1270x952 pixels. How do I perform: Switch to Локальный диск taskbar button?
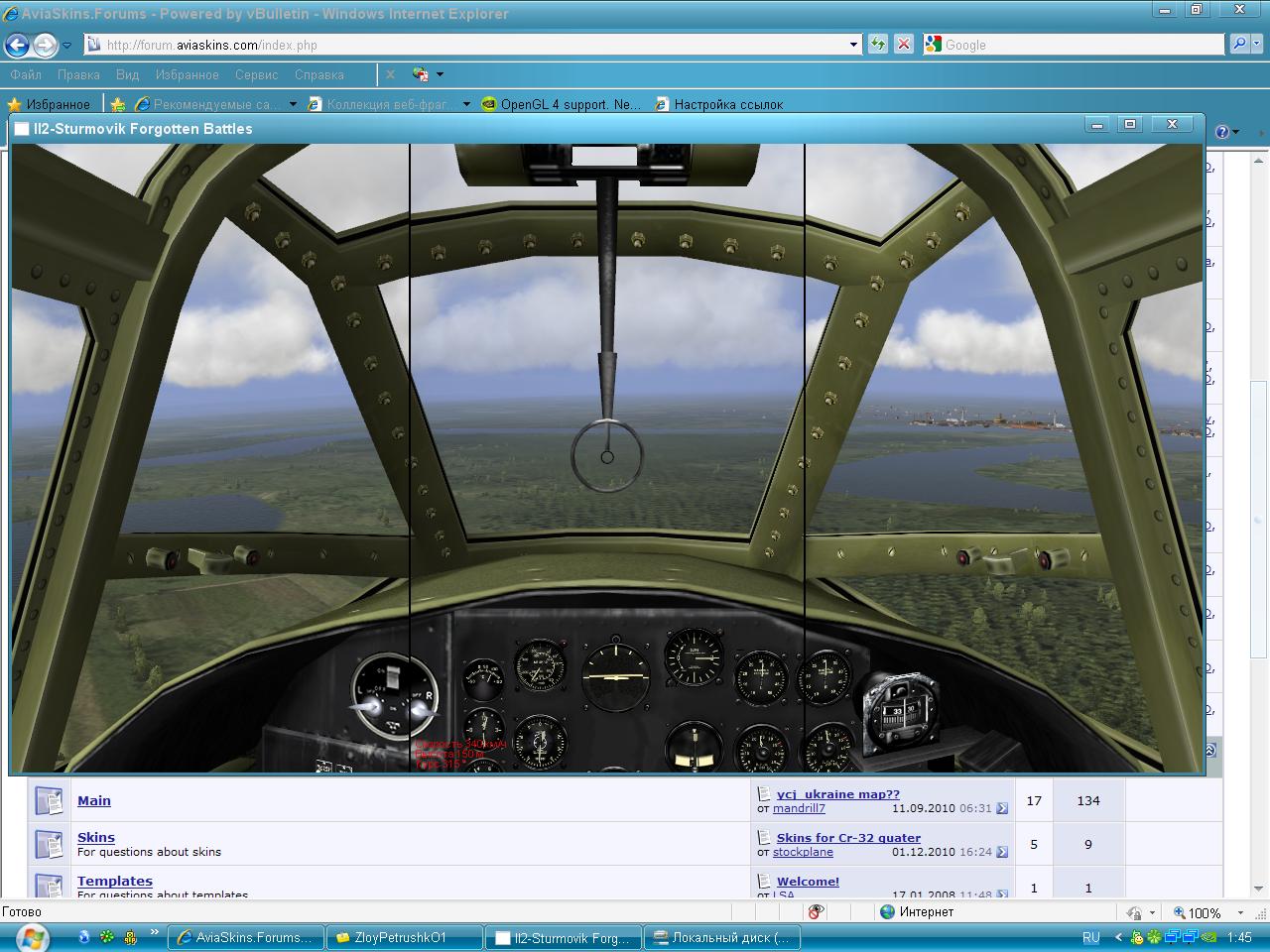tap(722, 937)
